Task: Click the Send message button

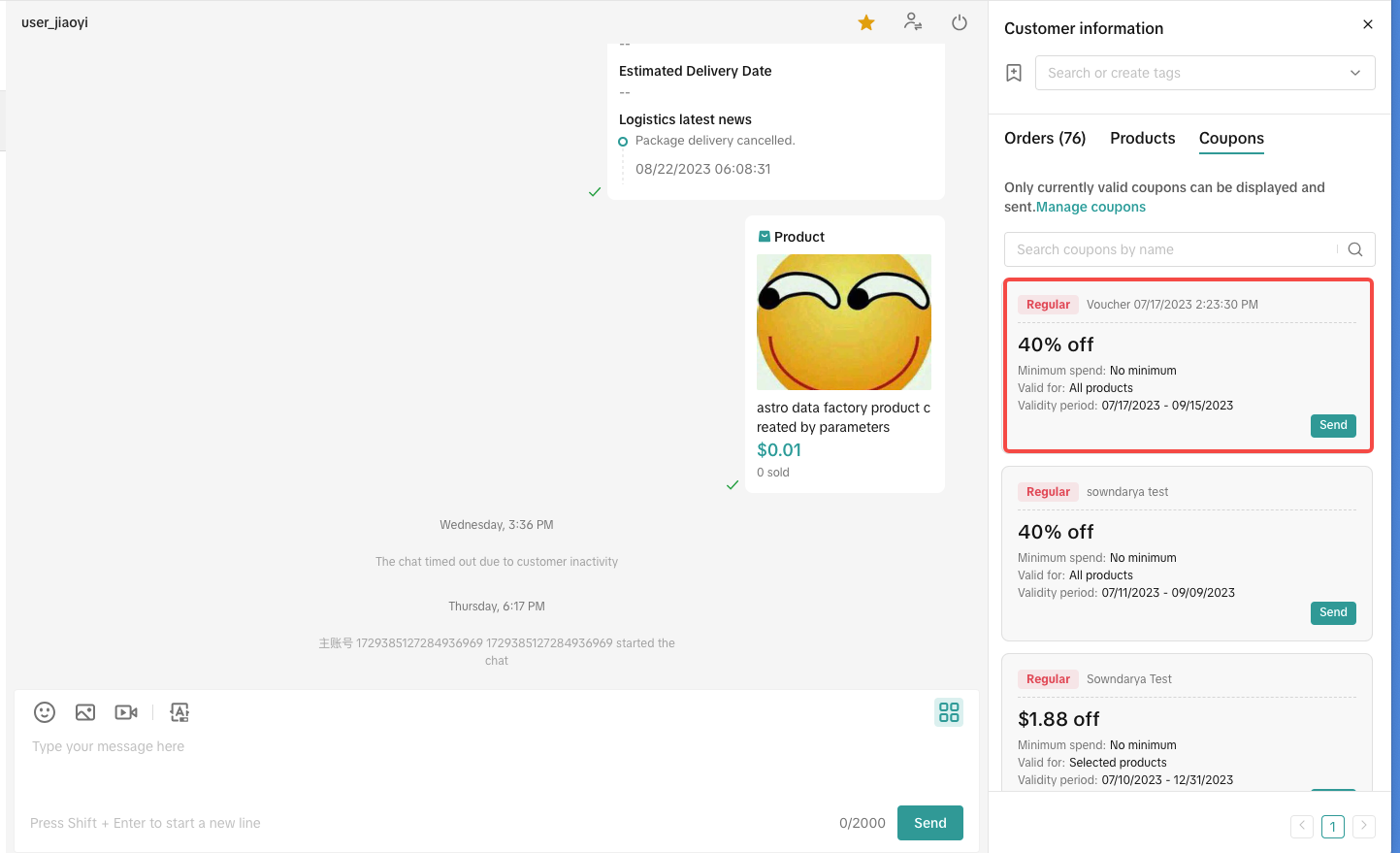Action: coord(929,823)
